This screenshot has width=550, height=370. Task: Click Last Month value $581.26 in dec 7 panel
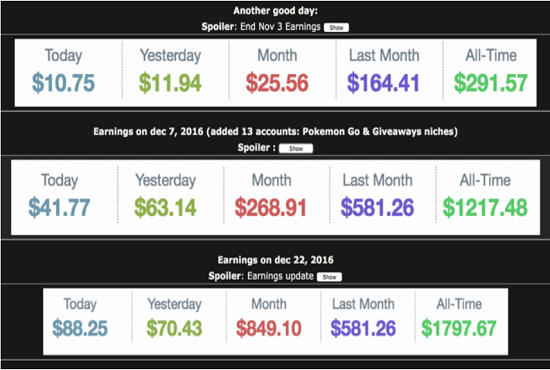coord(377,207)
